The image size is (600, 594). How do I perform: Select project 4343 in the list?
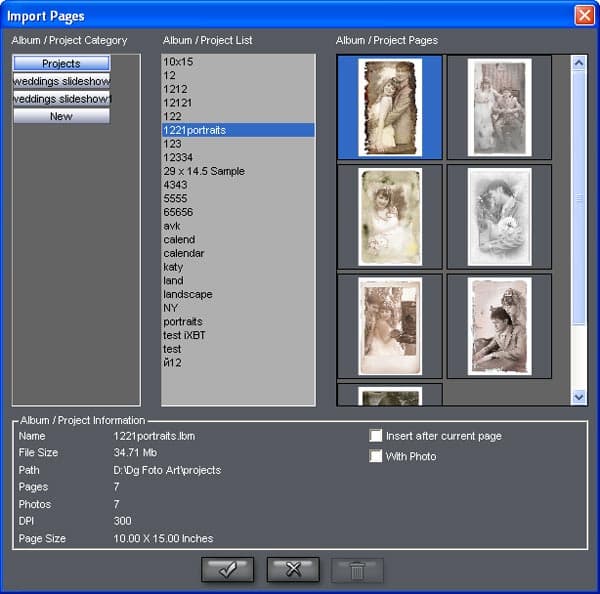click(238, 185)
